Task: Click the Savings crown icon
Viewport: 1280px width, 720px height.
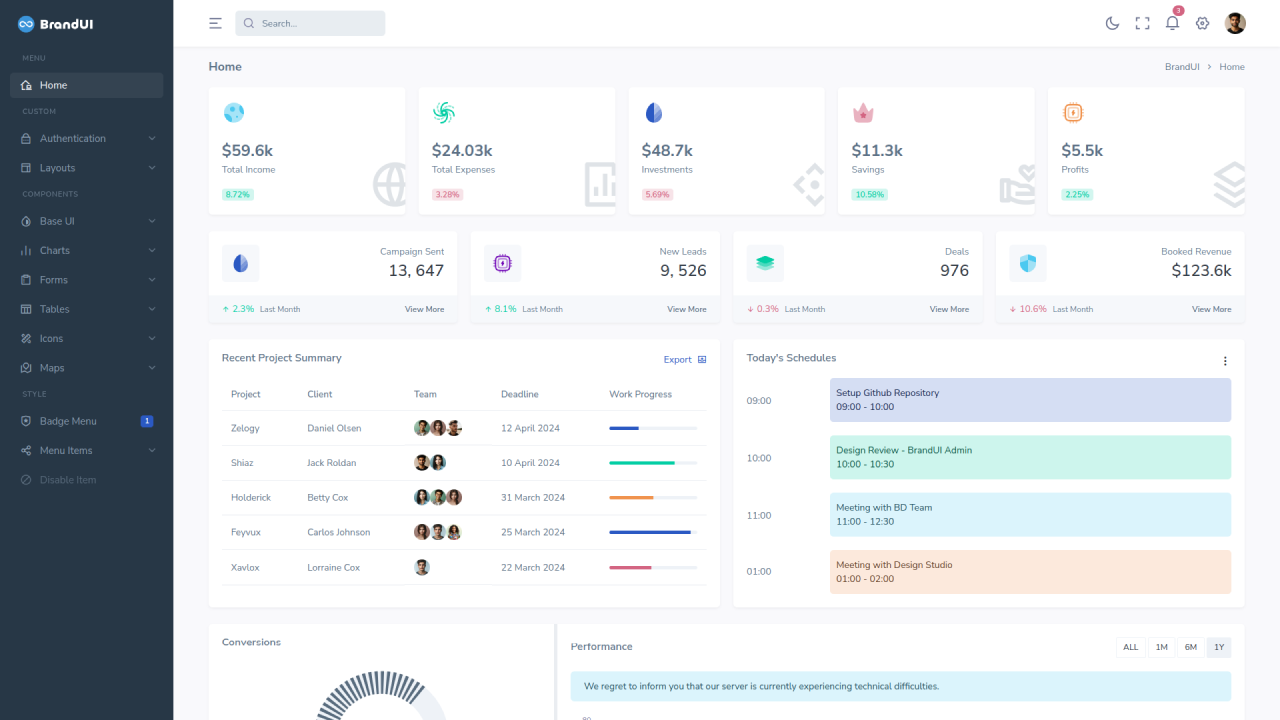Action: coord(863,113)
